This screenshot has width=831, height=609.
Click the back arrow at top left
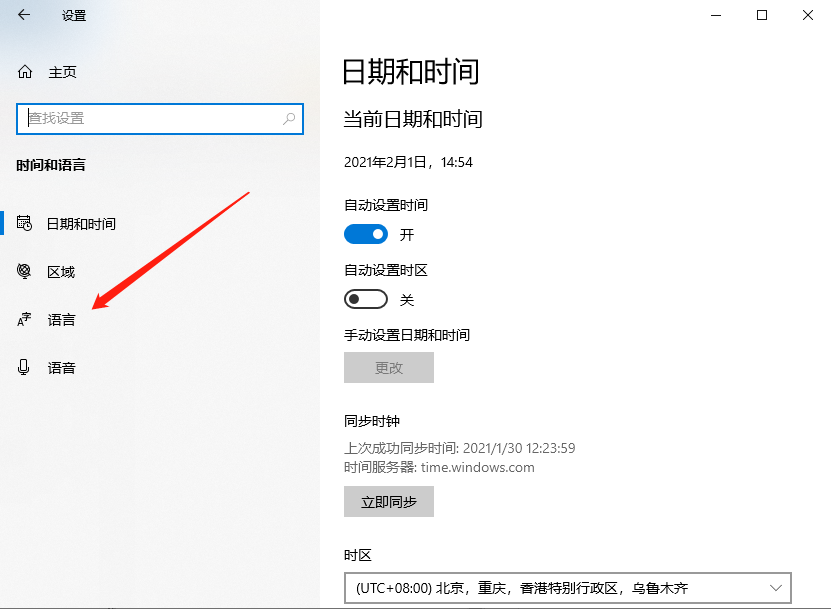[22, 15]
